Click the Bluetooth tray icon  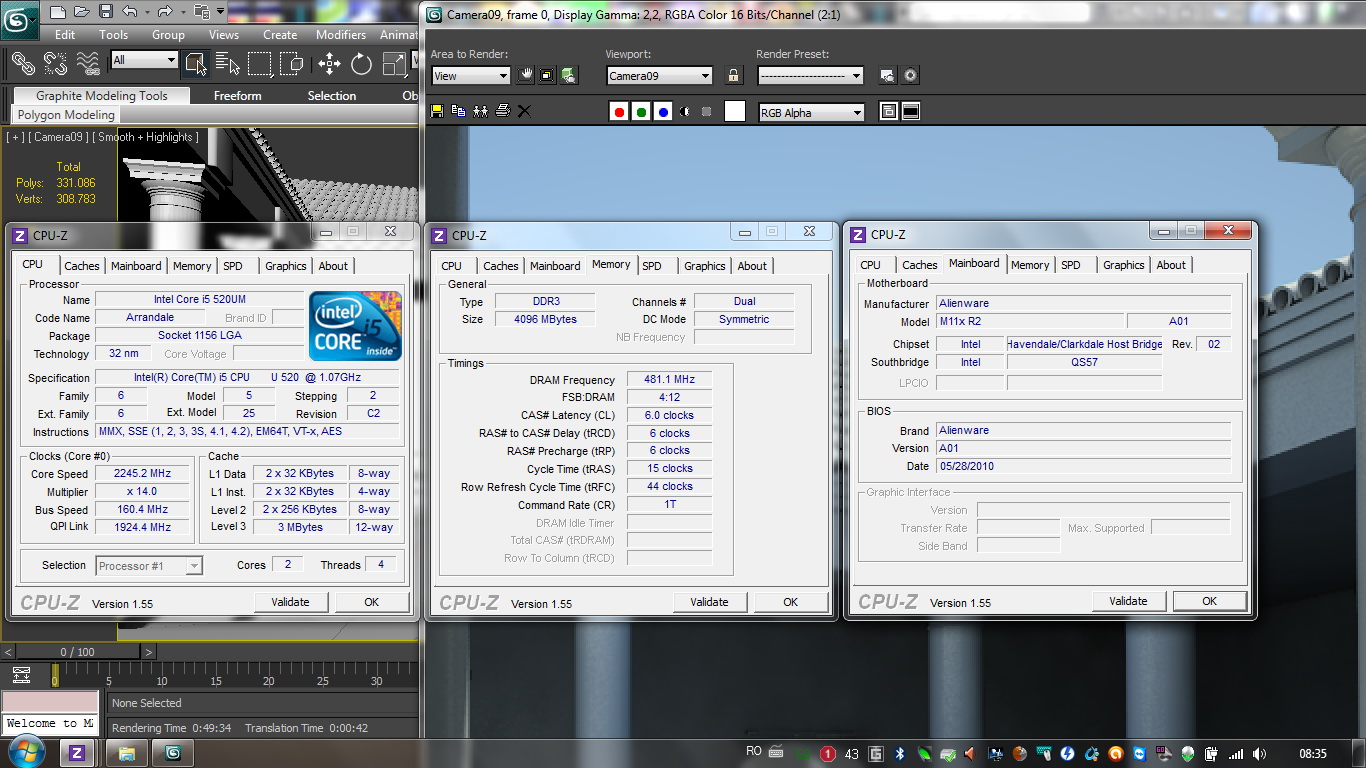(899, 753)
